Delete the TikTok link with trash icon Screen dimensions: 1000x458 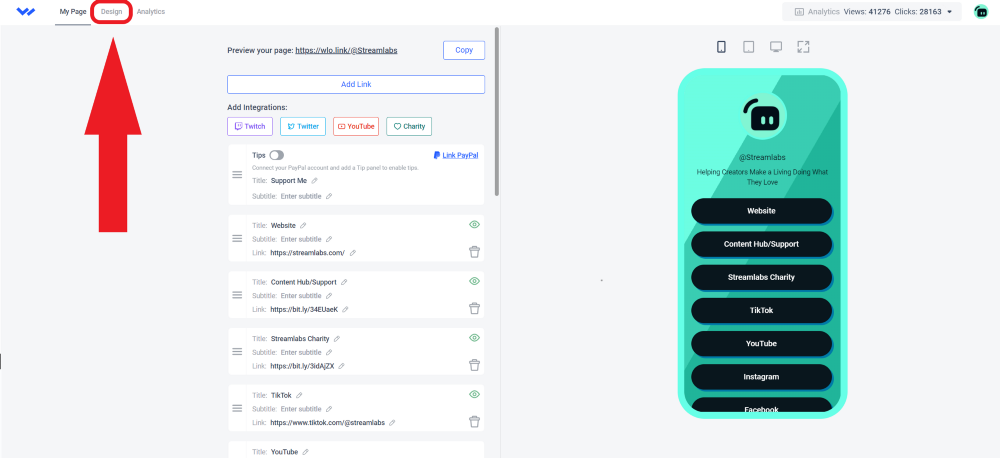474,422
